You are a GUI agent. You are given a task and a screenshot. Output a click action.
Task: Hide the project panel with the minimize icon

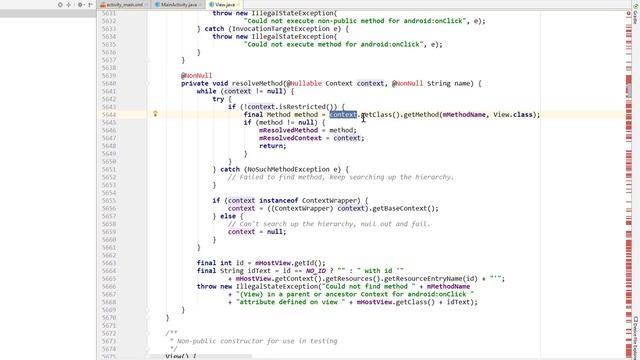click(x=90, y=5)
